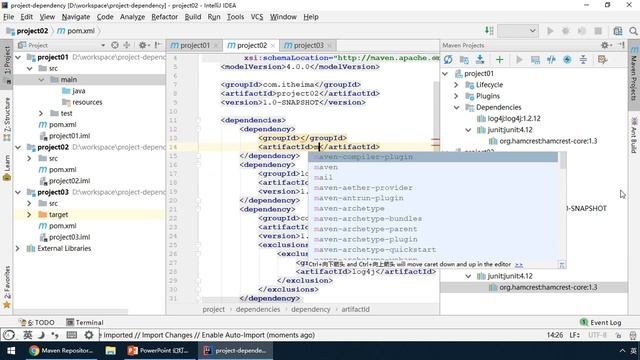Click Download Sources and Documentation icon

click(480, 60)
